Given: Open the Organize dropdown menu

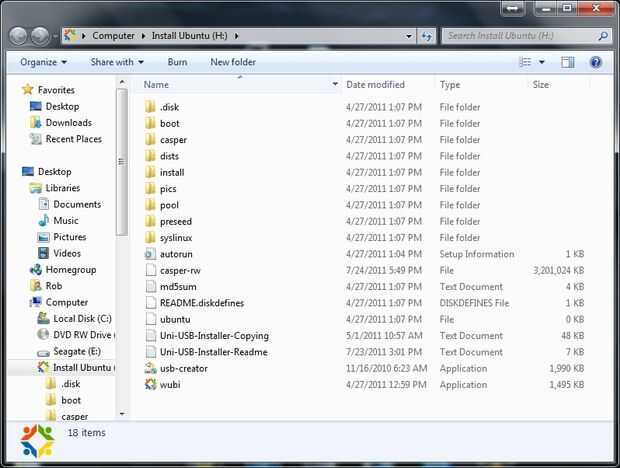Looking at the screenshot, I should coord(43,62).
